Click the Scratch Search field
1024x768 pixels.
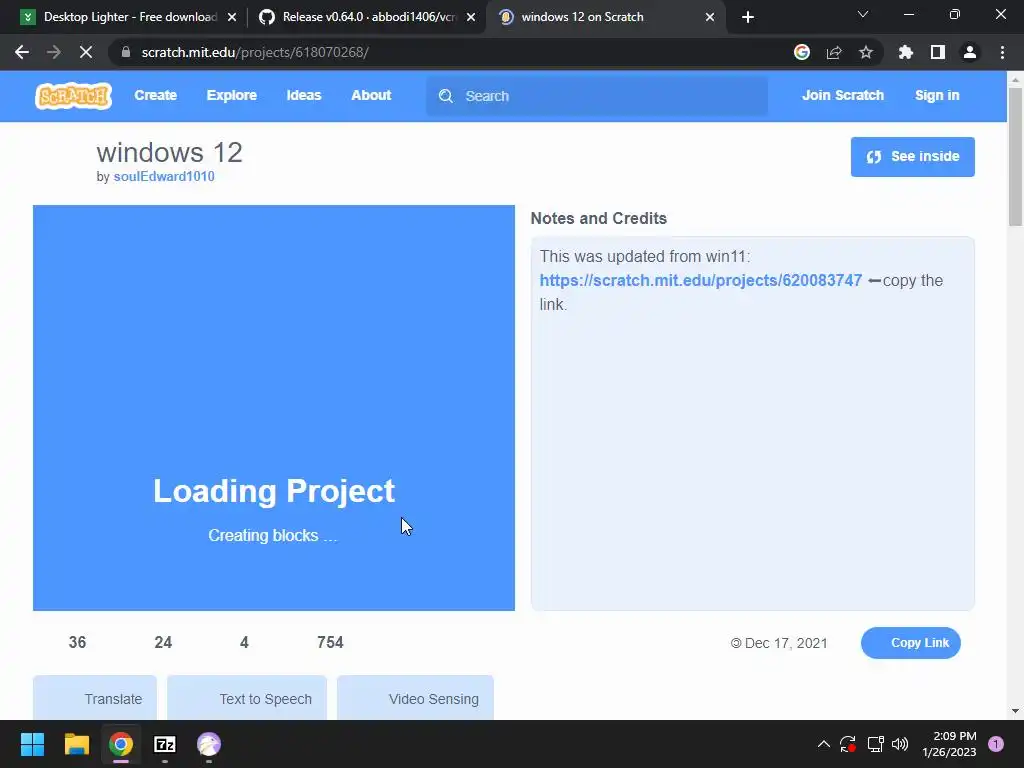point(596,96)
